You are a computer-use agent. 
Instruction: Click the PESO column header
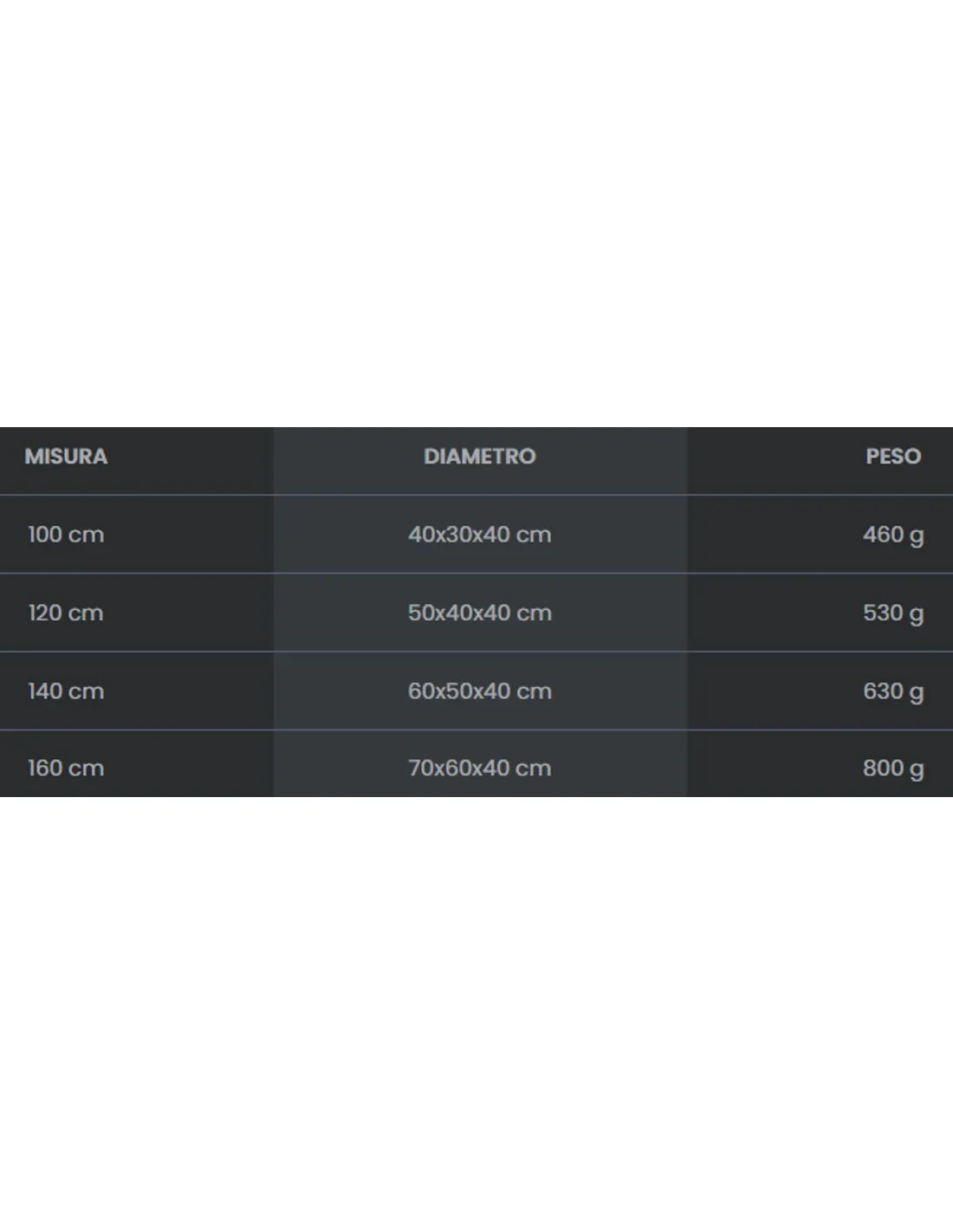click(x=893, y=457)
